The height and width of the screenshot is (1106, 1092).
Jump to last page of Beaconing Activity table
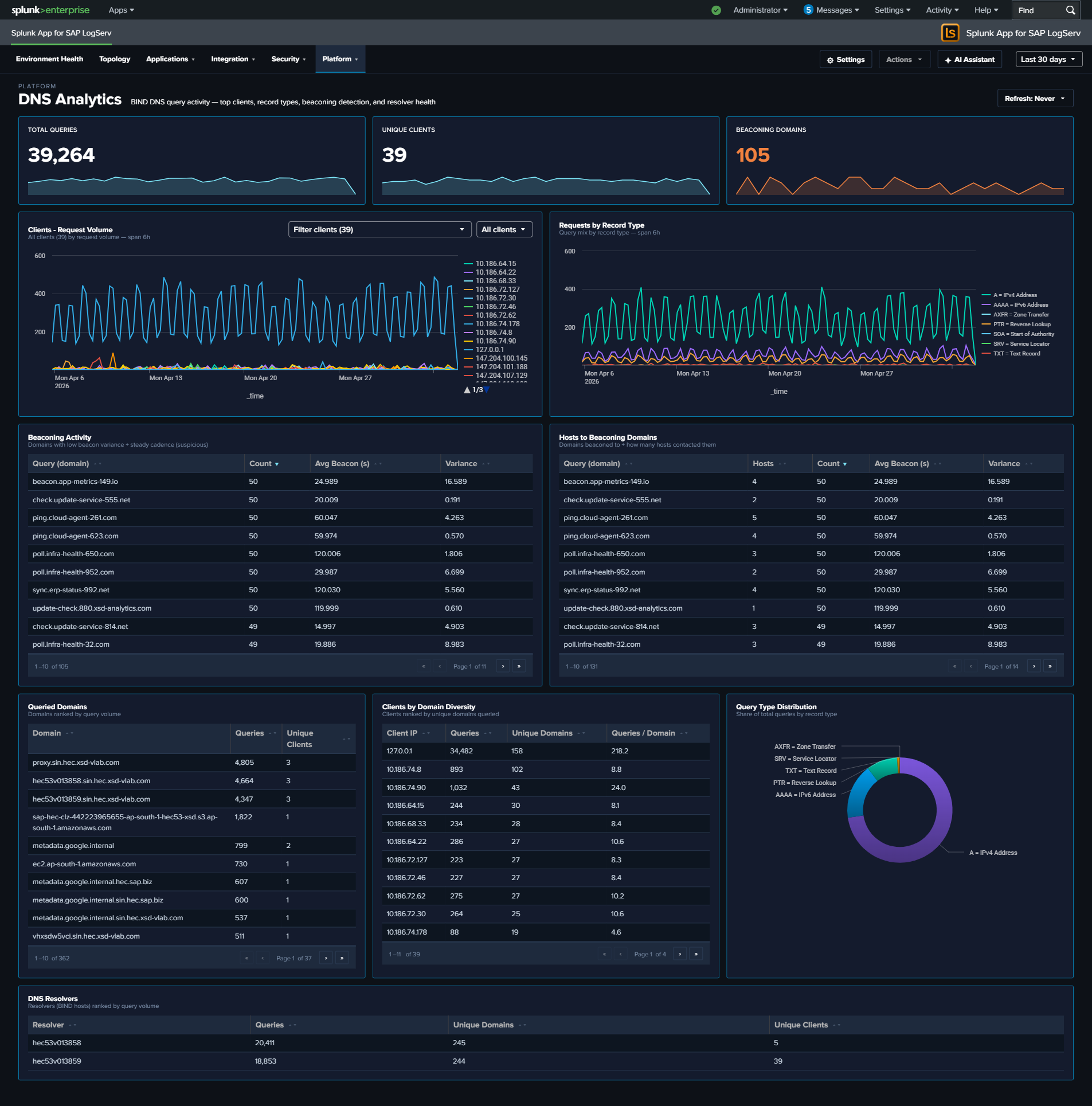pos(519,666)
